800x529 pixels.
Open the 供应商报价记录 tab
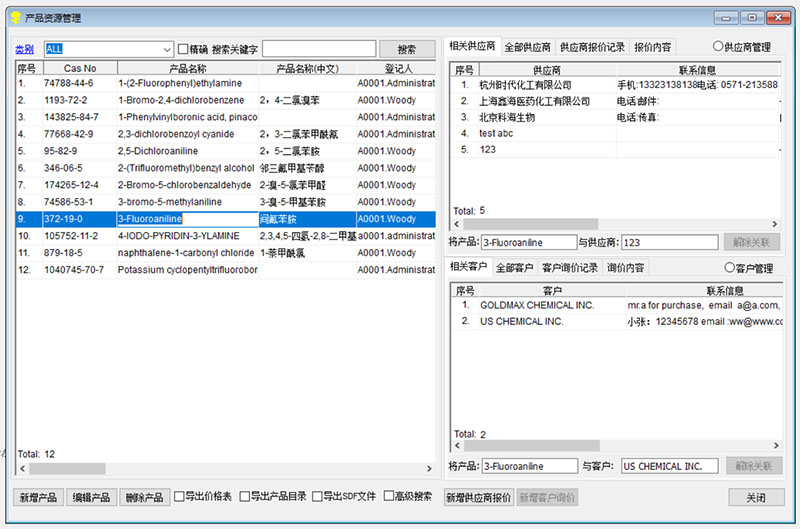pyautogui.click(x=592, y=47)
